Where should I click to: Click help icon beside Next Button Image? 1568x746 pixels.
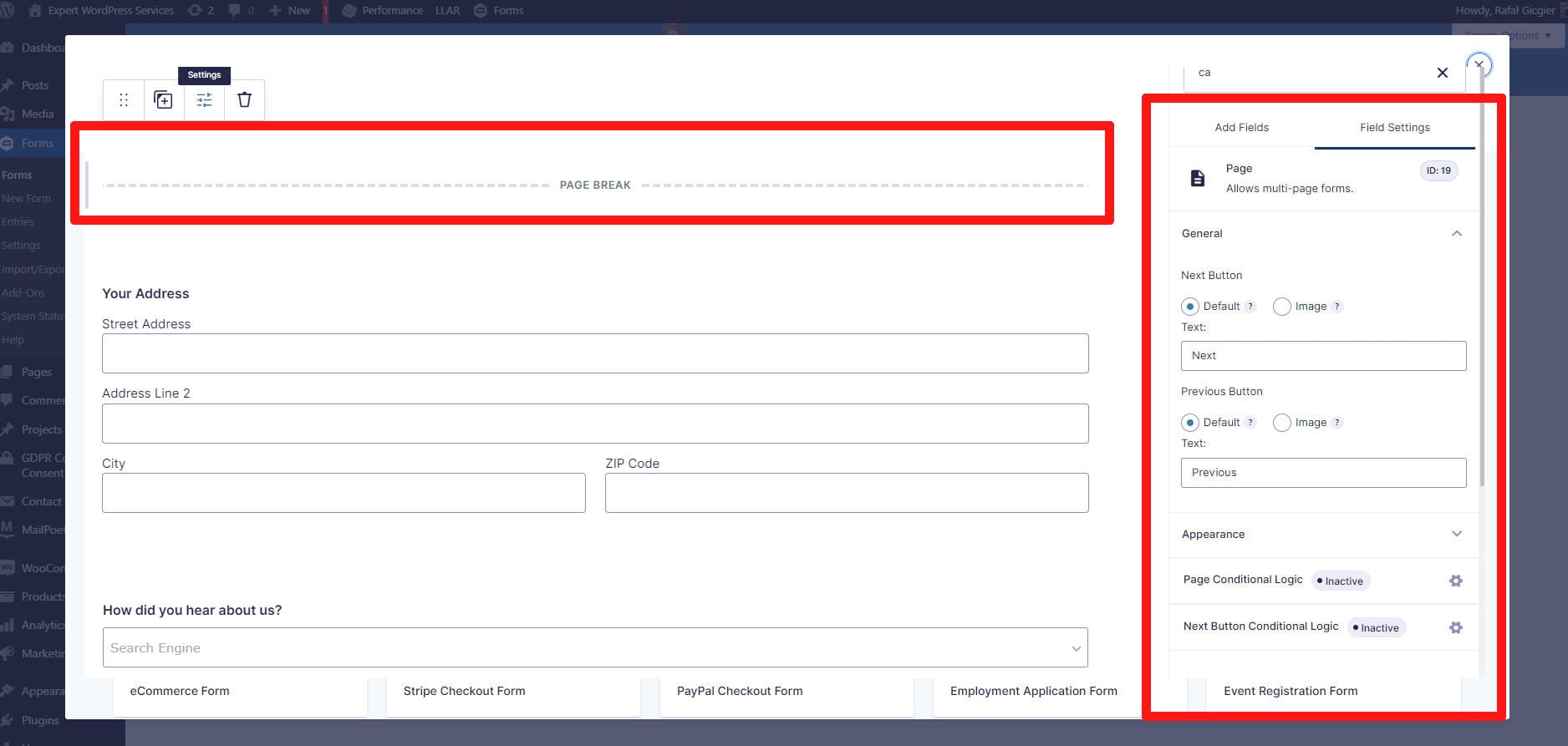(x=1337, y=307)
